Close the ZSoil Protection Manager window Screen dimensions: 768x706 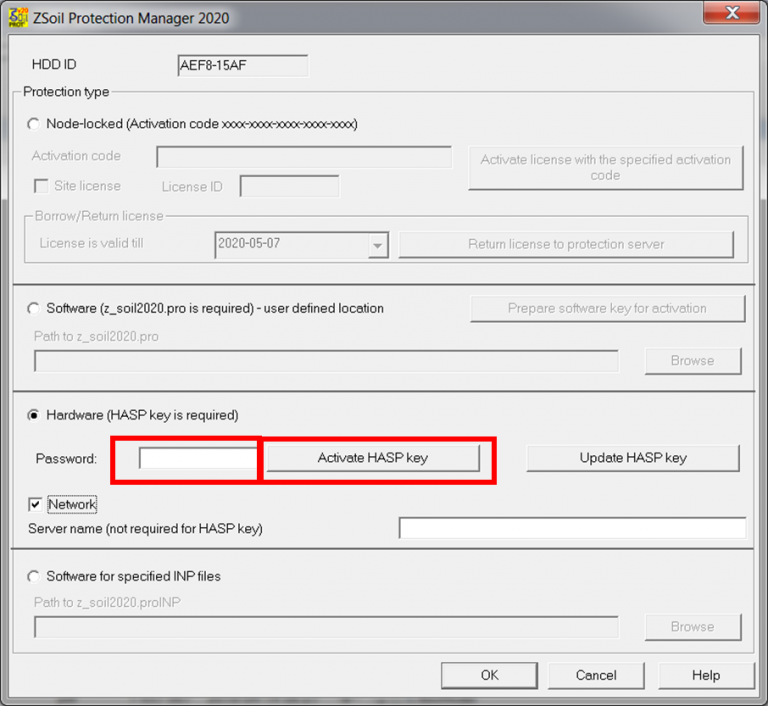coord(731,13)
